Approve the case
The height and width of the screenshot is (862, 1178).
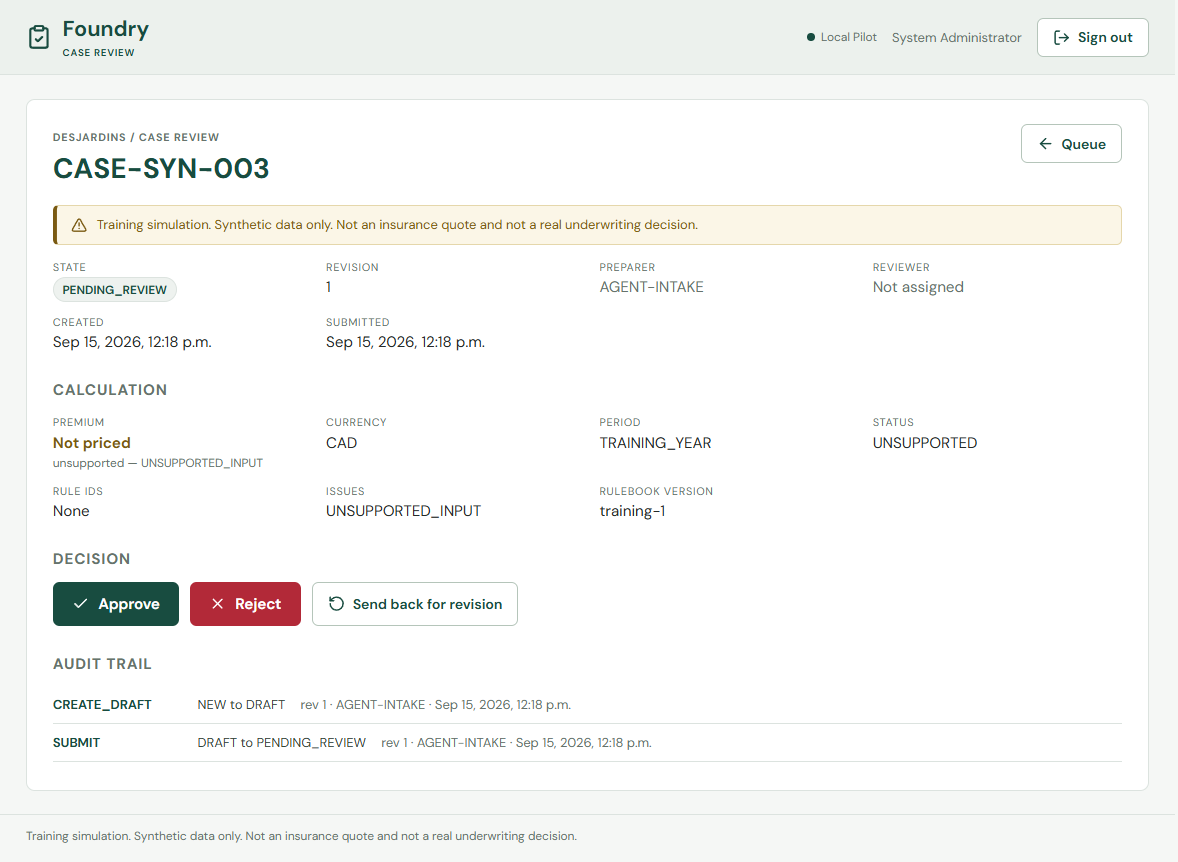click(116, 603)
